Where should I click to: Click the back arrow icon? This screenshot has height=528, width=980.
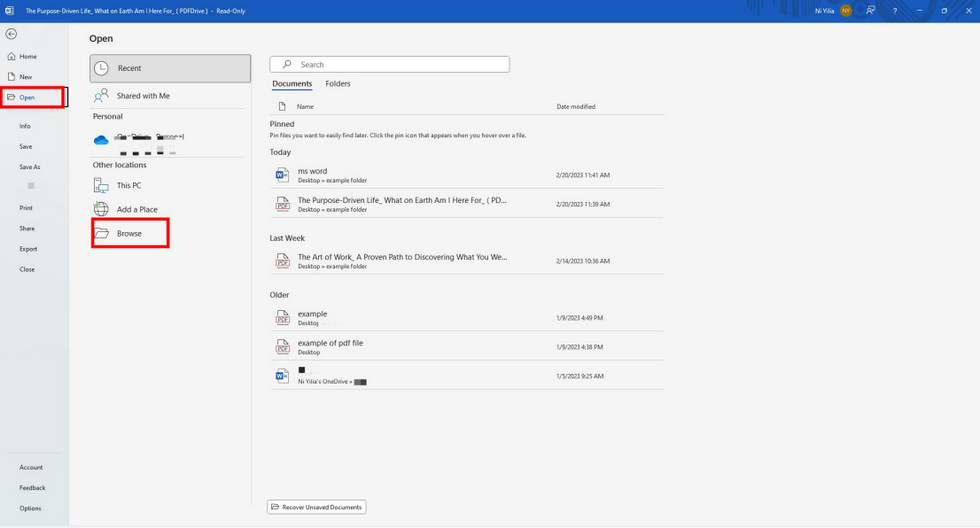click(x=11, y=34)
